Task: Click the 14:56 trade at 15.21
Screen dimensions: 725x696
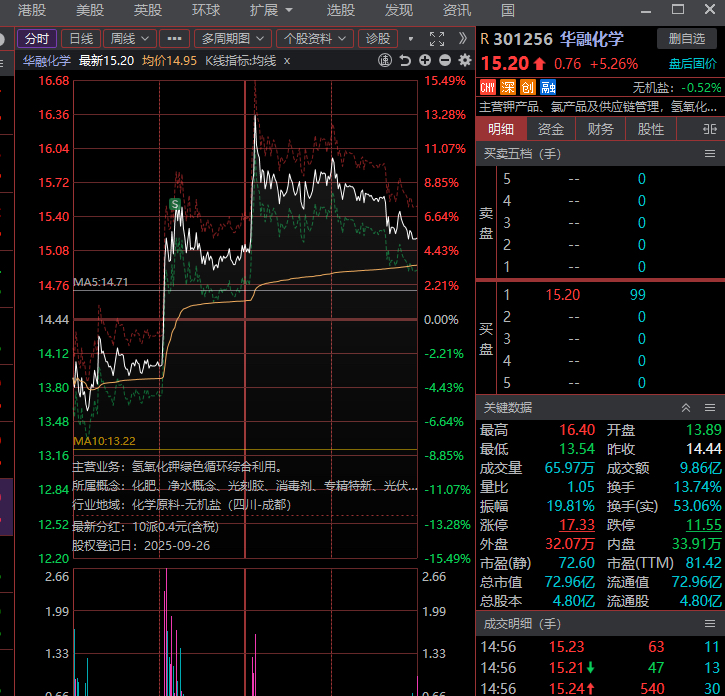Action: point(600,668)
